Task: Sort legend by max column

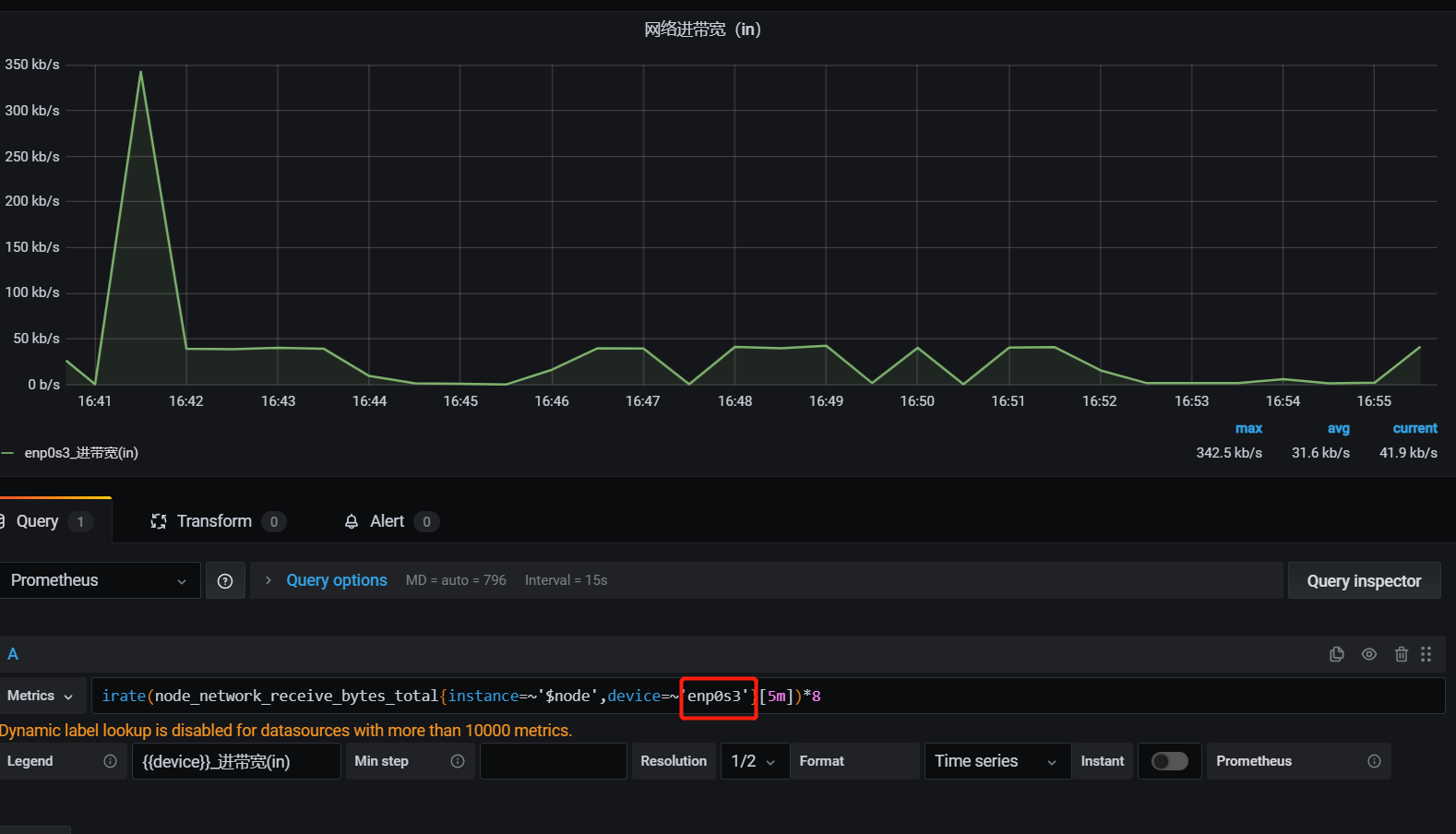Action: coord(1248,428)
